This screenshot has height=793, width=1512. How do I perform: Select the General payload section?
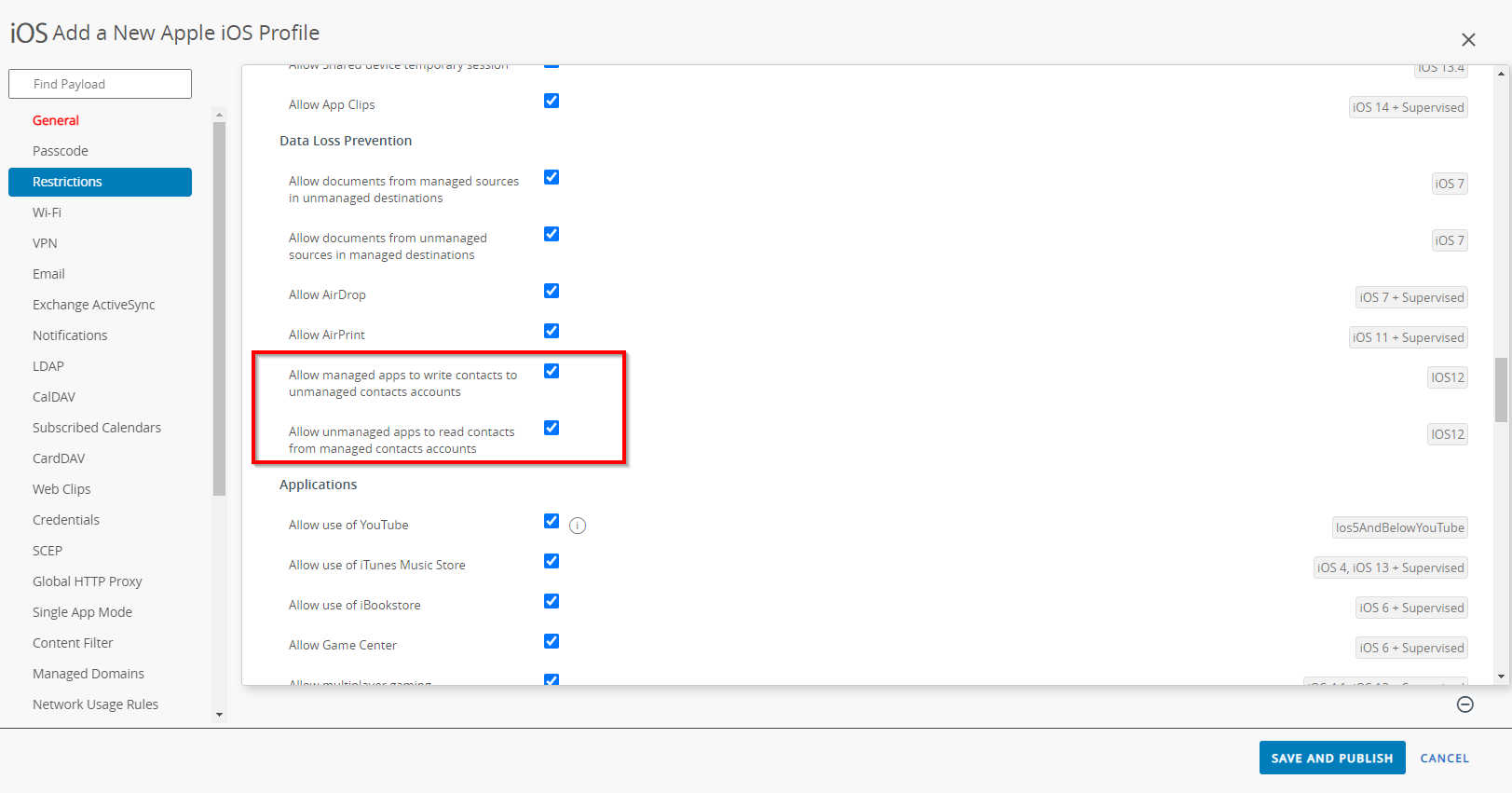coord(56,120)
